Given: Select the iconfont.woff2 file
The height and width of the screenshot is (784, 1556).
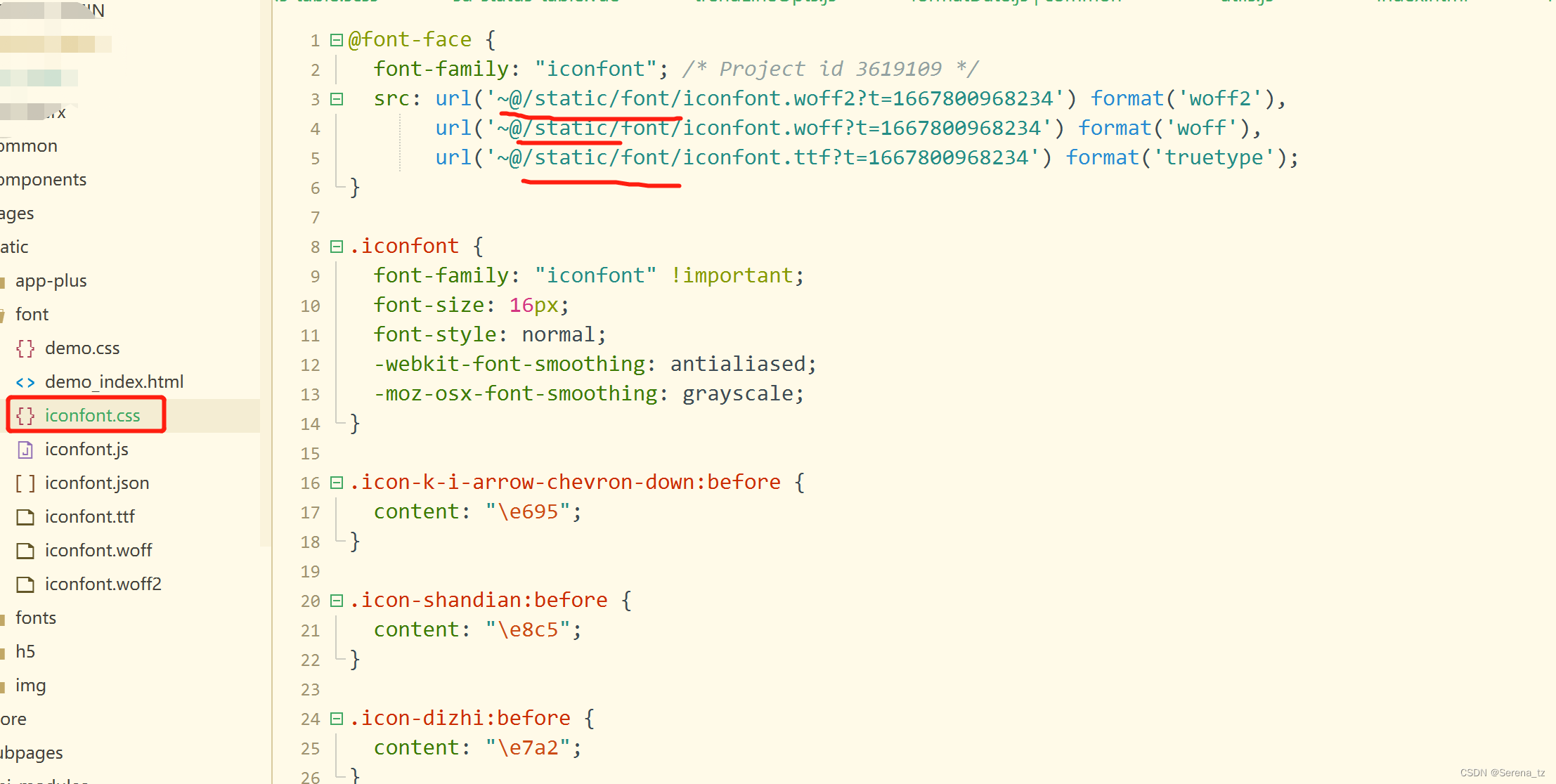Looking at the screenshot, I should coord(102,583).
